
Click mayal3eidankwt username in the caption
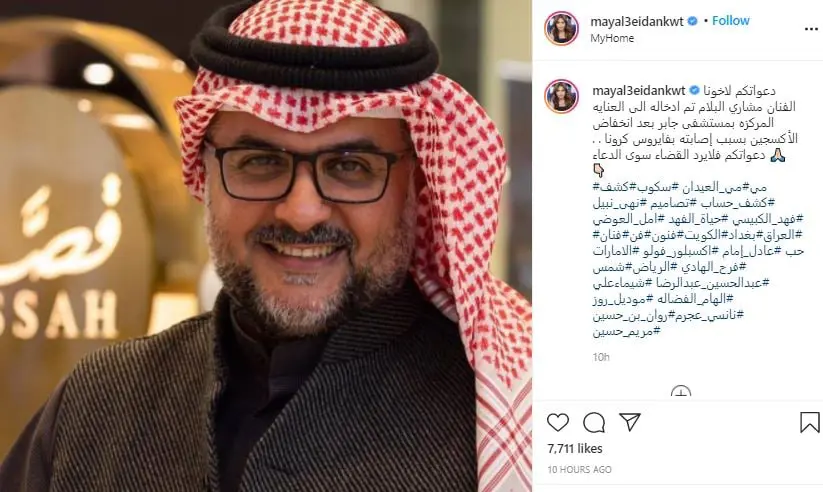click(x=639, y=91)
